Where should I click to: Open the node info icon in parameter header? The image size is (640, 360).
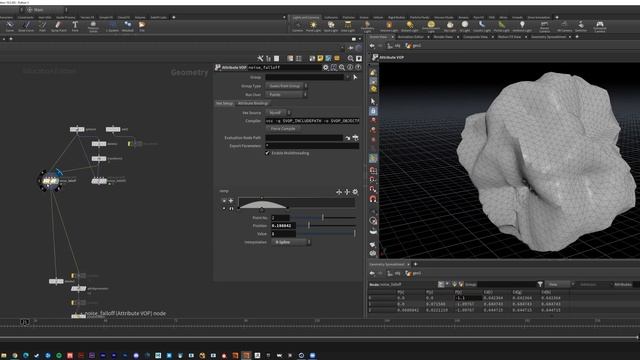(350, 67)
